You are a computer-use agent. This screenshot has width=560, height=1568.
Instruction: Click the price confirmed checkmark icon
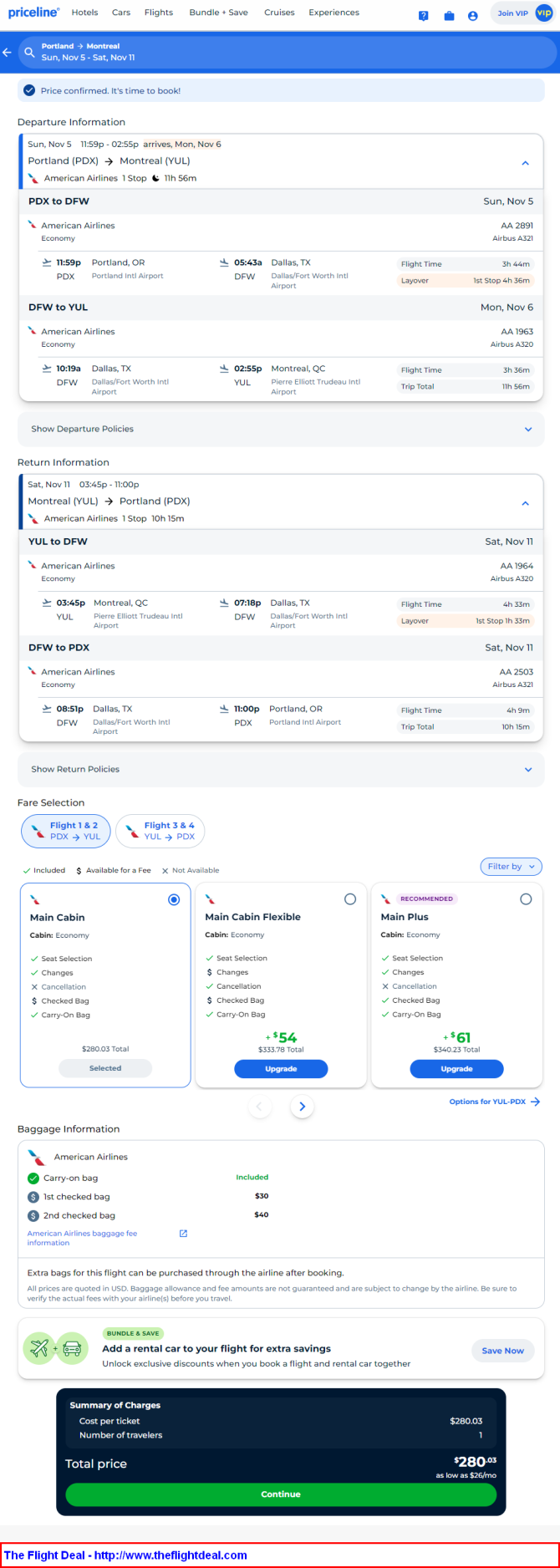29,90
